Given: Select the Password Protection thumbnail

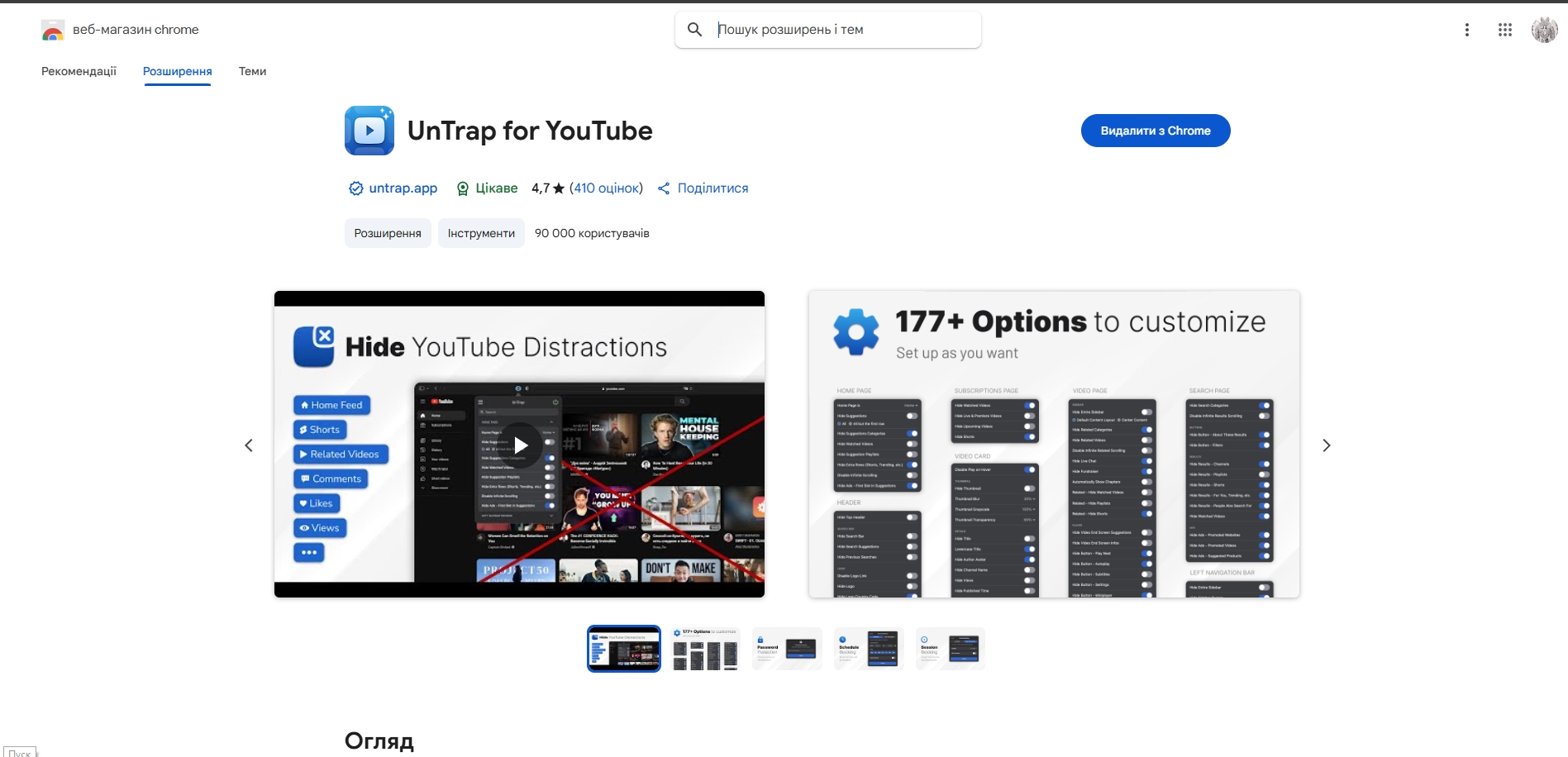Looking at the screenshot, I should click(787, 649).
